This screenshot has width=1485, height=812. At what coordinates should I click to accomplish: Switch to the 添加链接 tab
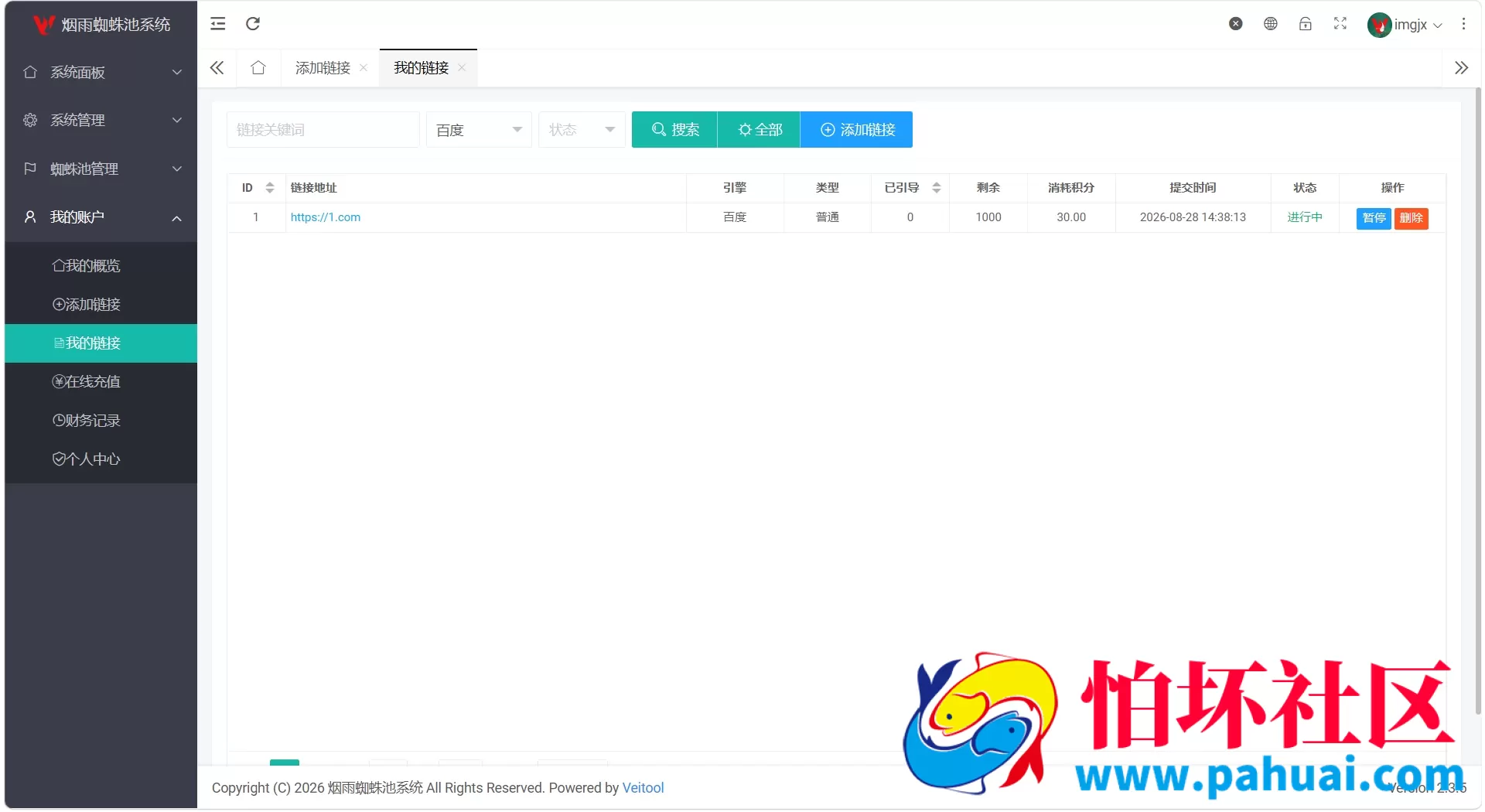[323, 68]
